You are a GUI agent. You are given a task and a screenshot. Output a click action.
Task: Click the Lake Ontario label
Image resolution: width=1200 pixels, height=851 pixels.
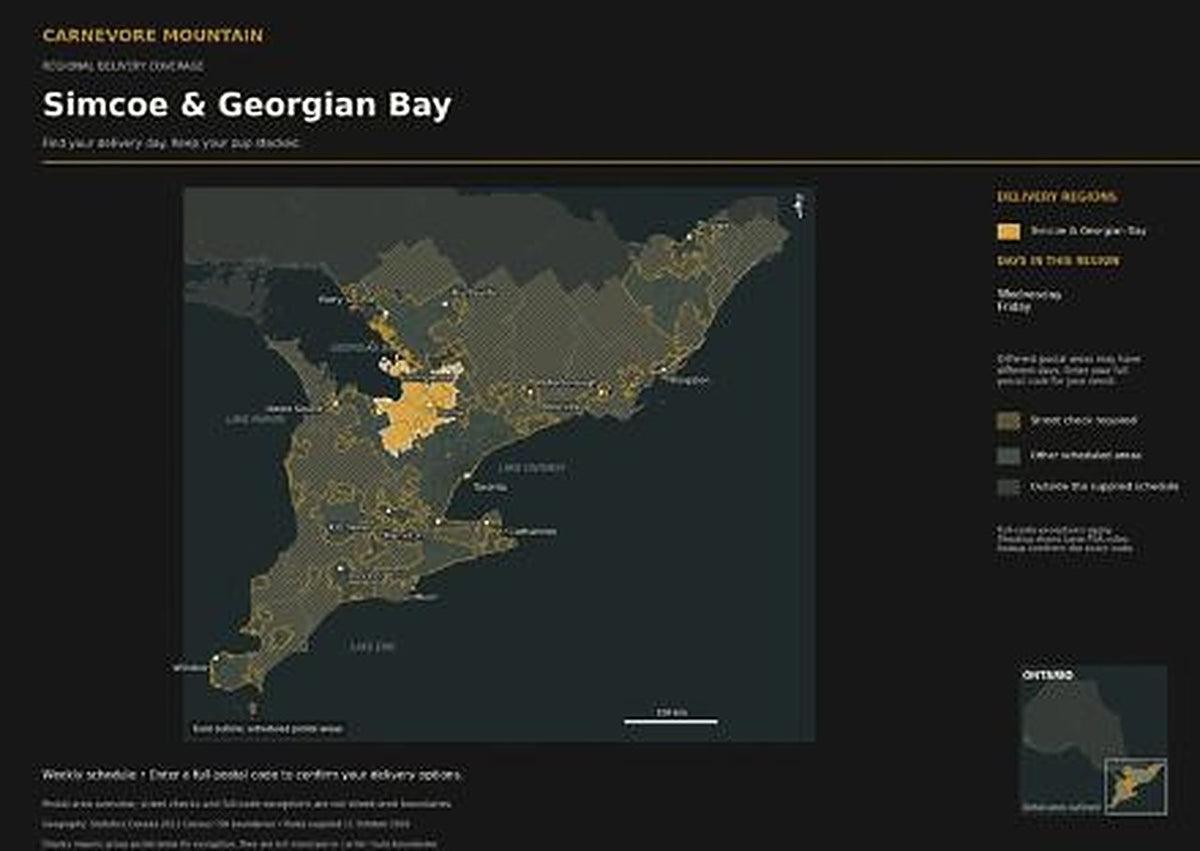coord(531,468)
